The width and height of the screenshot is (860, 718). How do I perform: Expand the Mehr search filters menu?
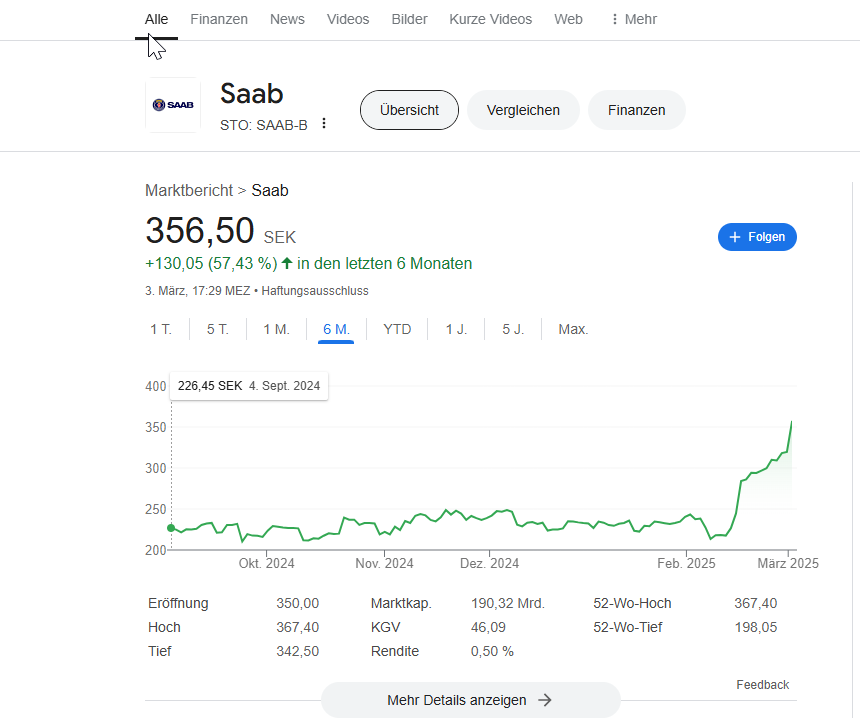pyautogui.click(x=633, y=19)
